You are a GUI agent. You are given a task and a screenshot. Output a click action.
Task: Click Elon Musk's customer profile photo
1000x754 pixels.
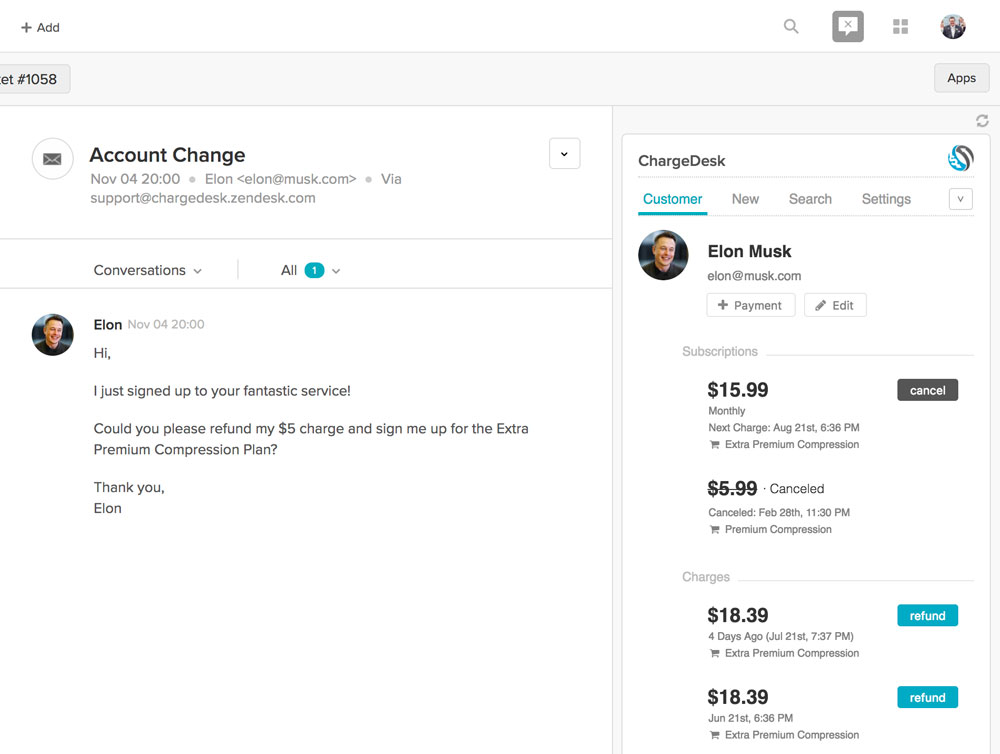pos(663,255)
